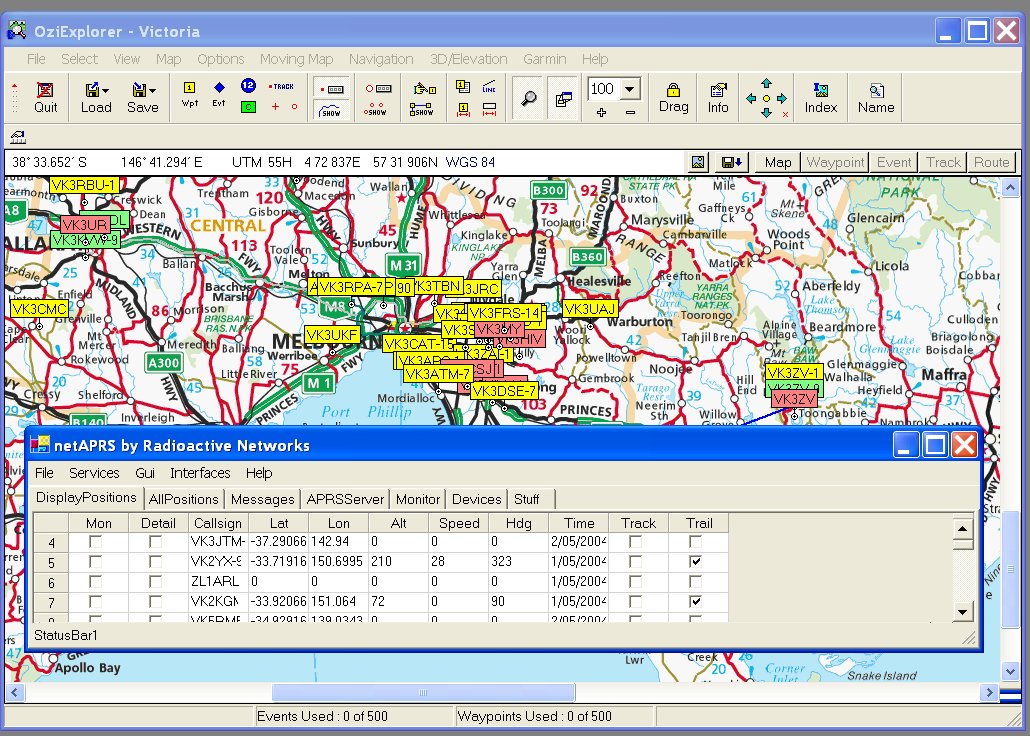Viewport: 1030px width, 736px height.
Task: Click the magnifying glass zoom icon
Action: point(529,99)
